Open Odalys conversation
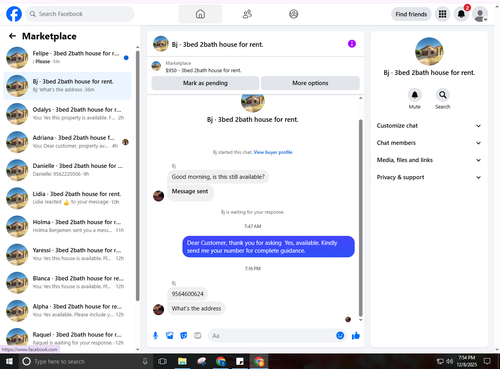Viewport: 500px width, 369px height. pyautogui.click(x=67, y=114)
